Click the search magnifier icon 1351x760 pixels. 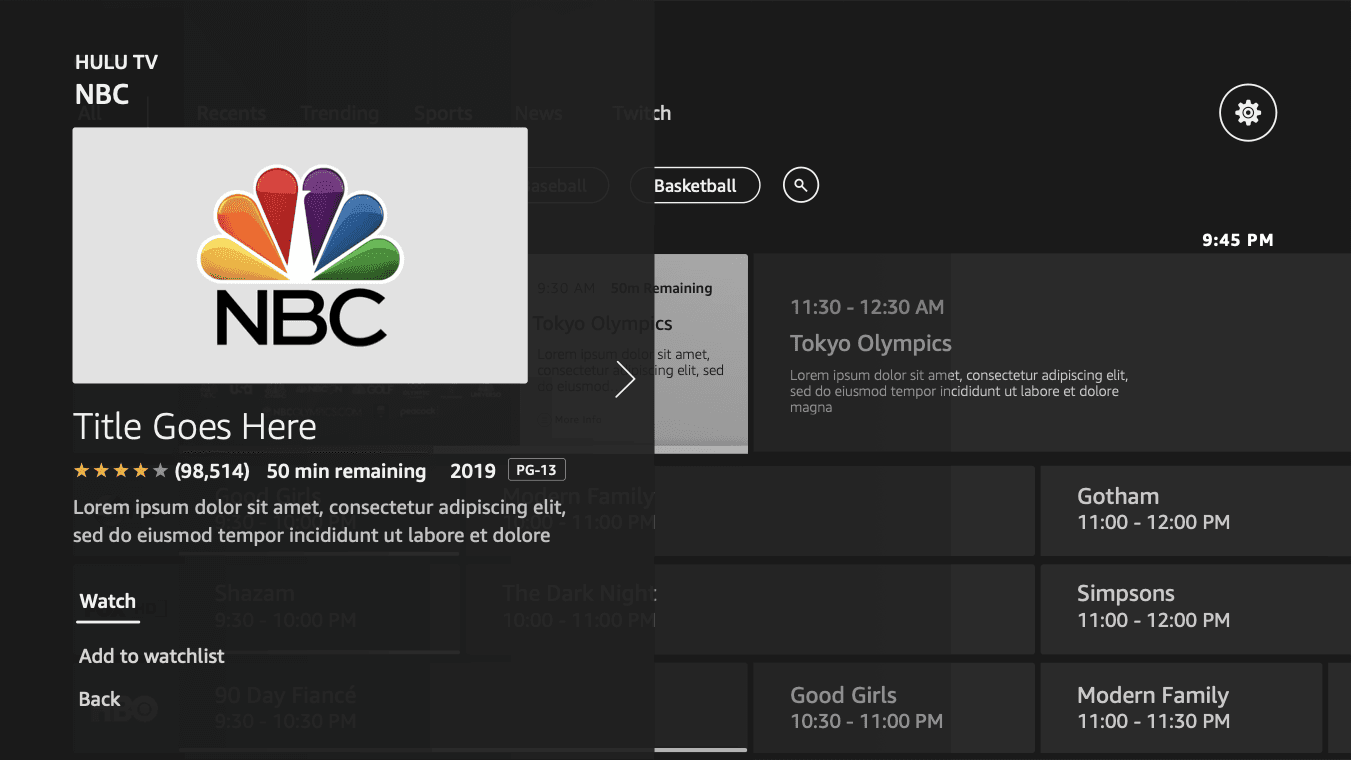pos(801,185)
